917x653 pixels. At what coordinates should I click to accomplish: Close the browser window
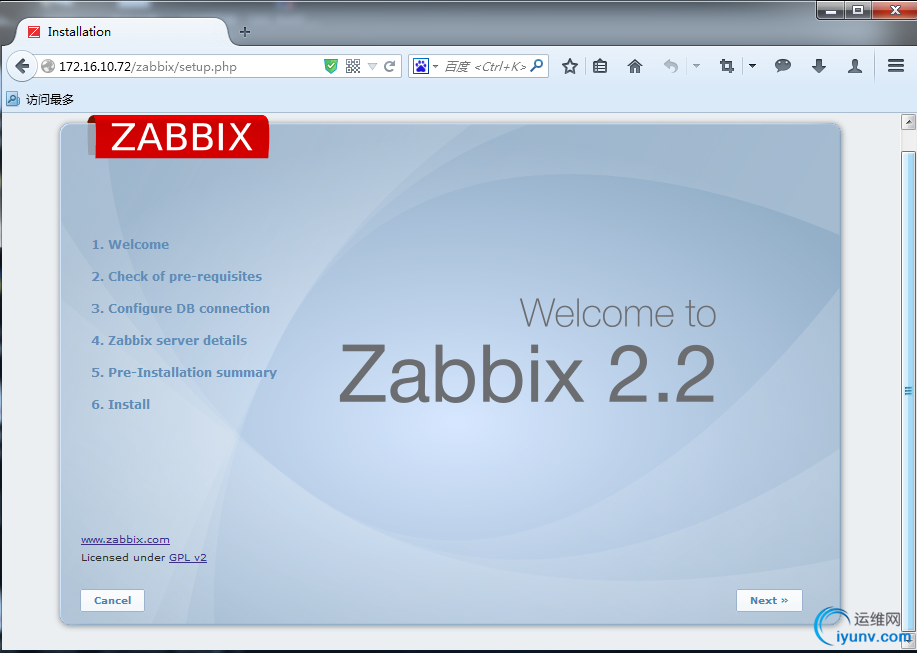pyautogui.click(x=895, y=11)
